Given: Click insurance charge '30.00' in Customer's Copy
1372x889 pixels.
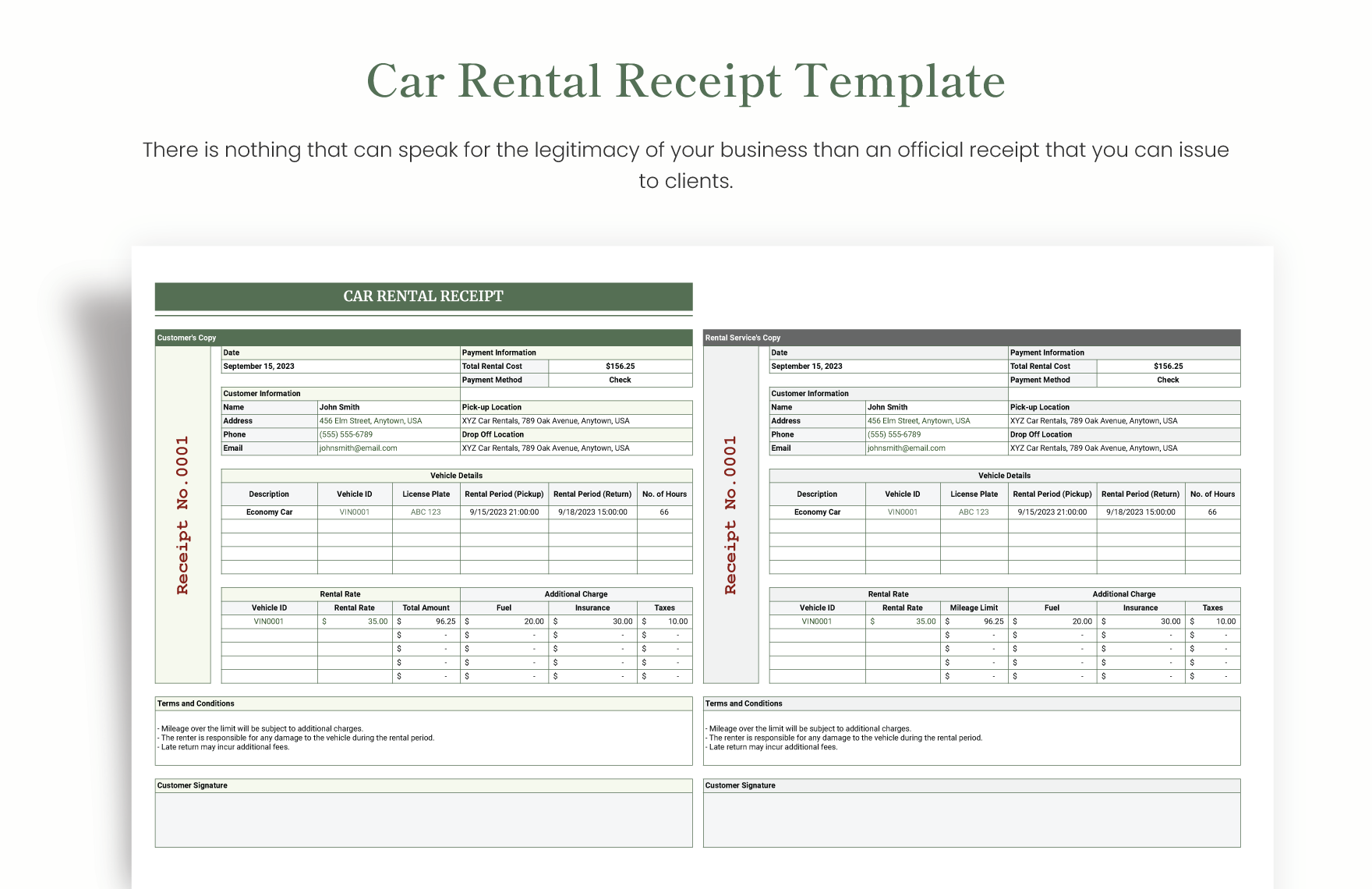Looking at the screenshot, I should [x=623, y=622].
